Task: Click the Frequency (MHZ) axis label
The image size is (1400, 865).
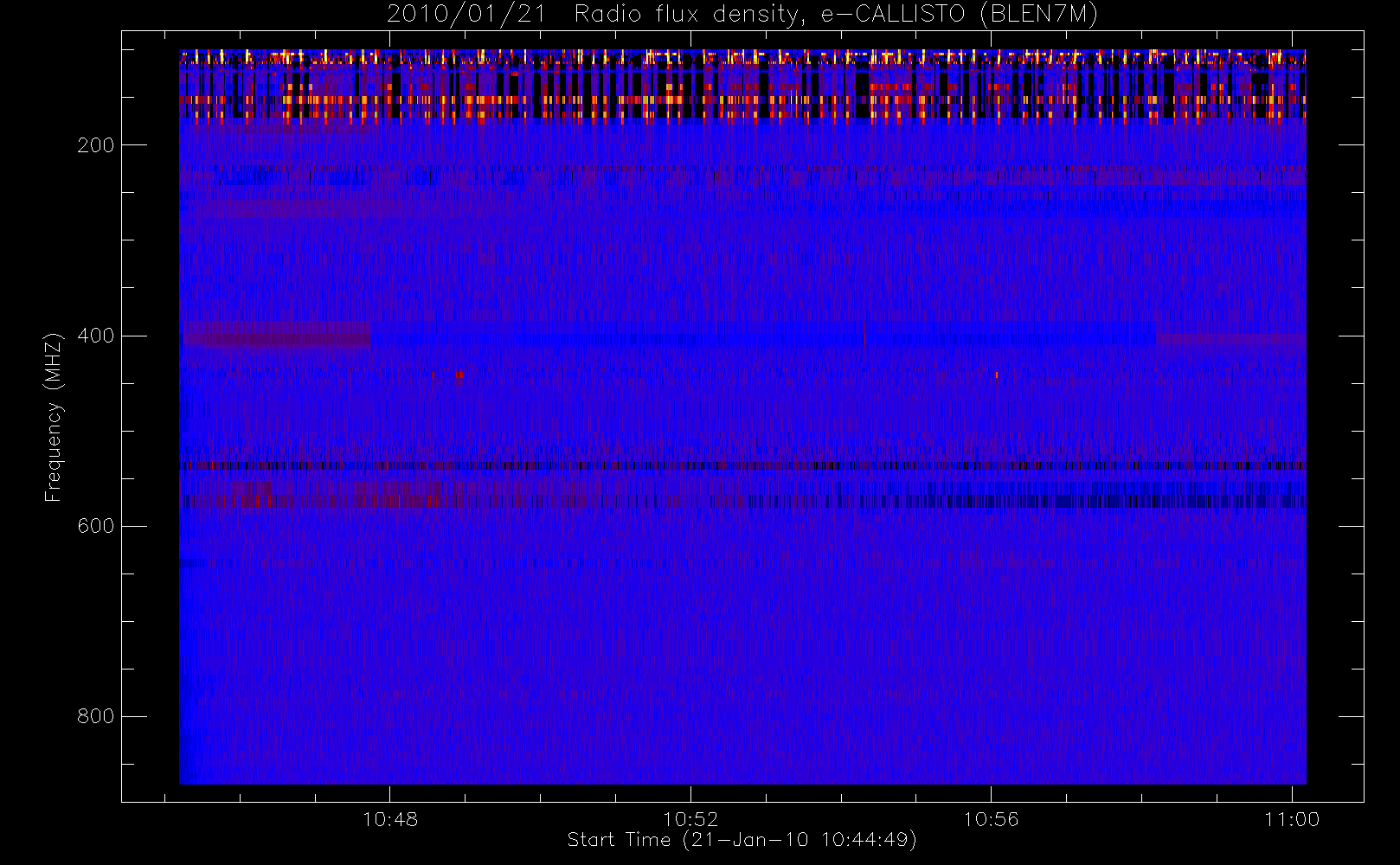Action: click(x=54, y=417)
